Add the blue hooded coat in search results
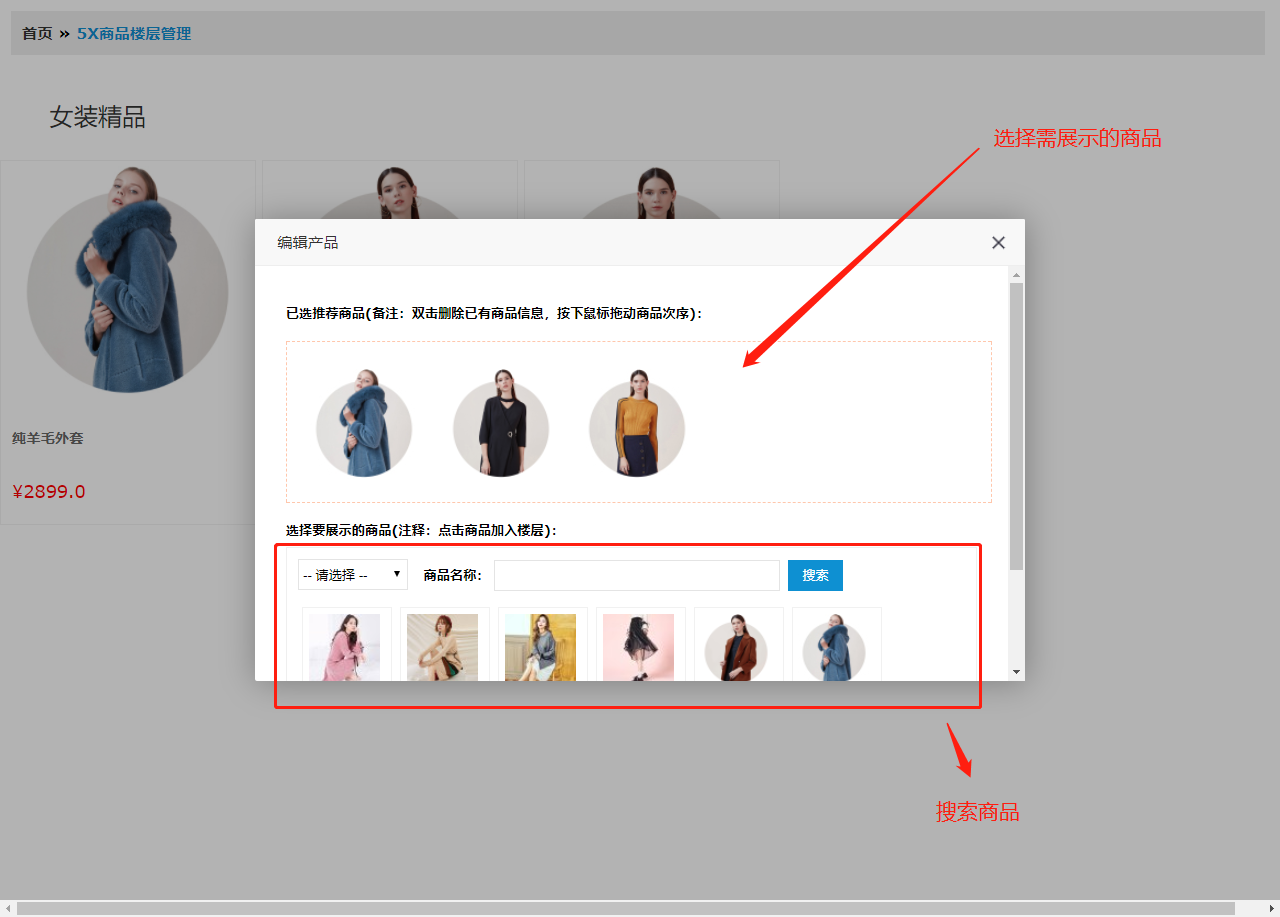The width and height of the screenshot is (1280, 917). pos(835,646)
